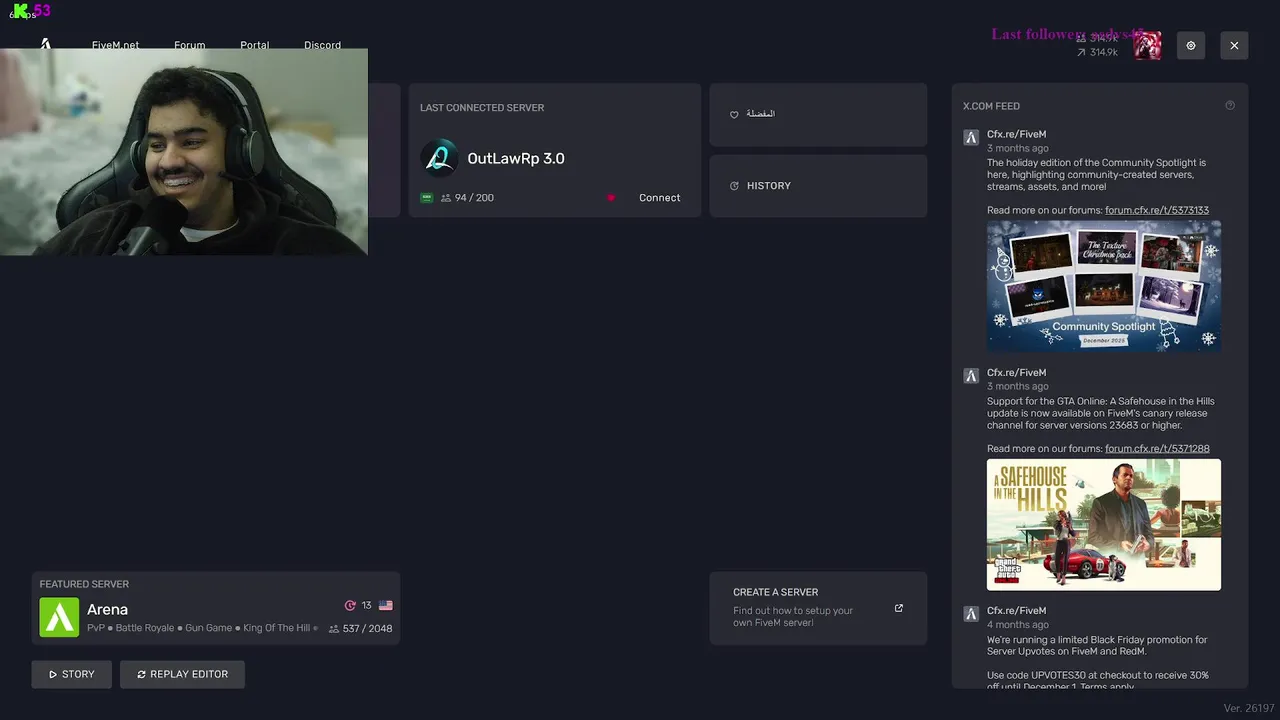Viewport: 1280px width, 720px height.
Task: Open the Arabic favorites card
Action: (x=818, y=114)
